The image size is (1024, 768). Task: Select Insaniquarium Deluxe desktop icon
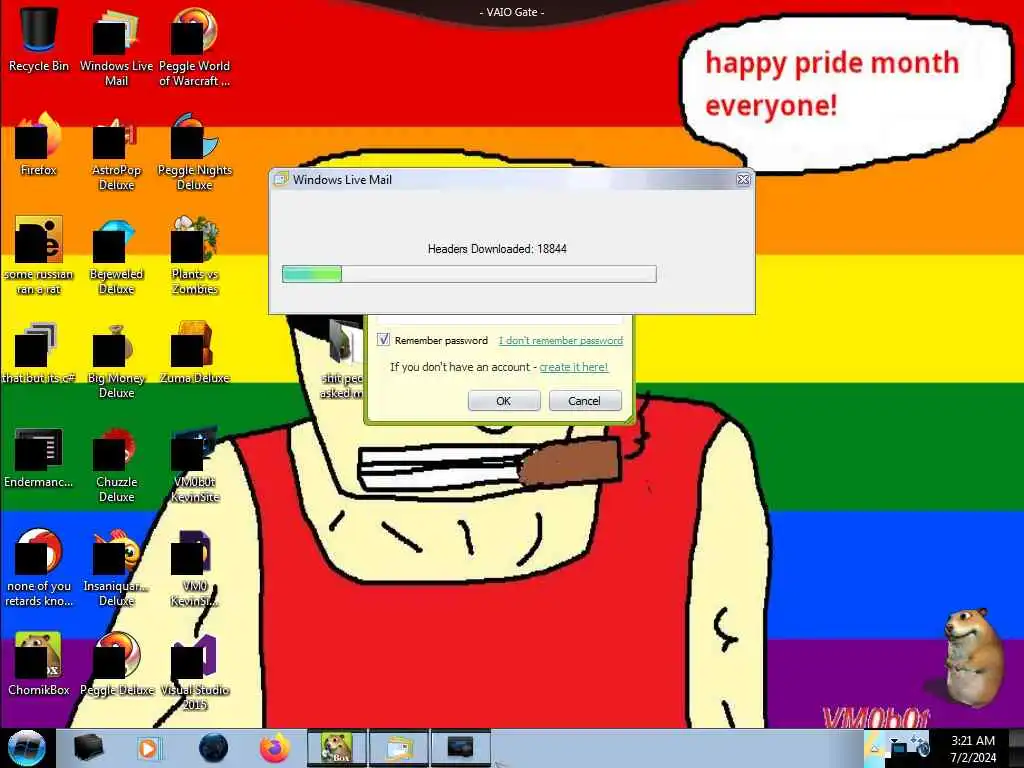tap(116, 568)
